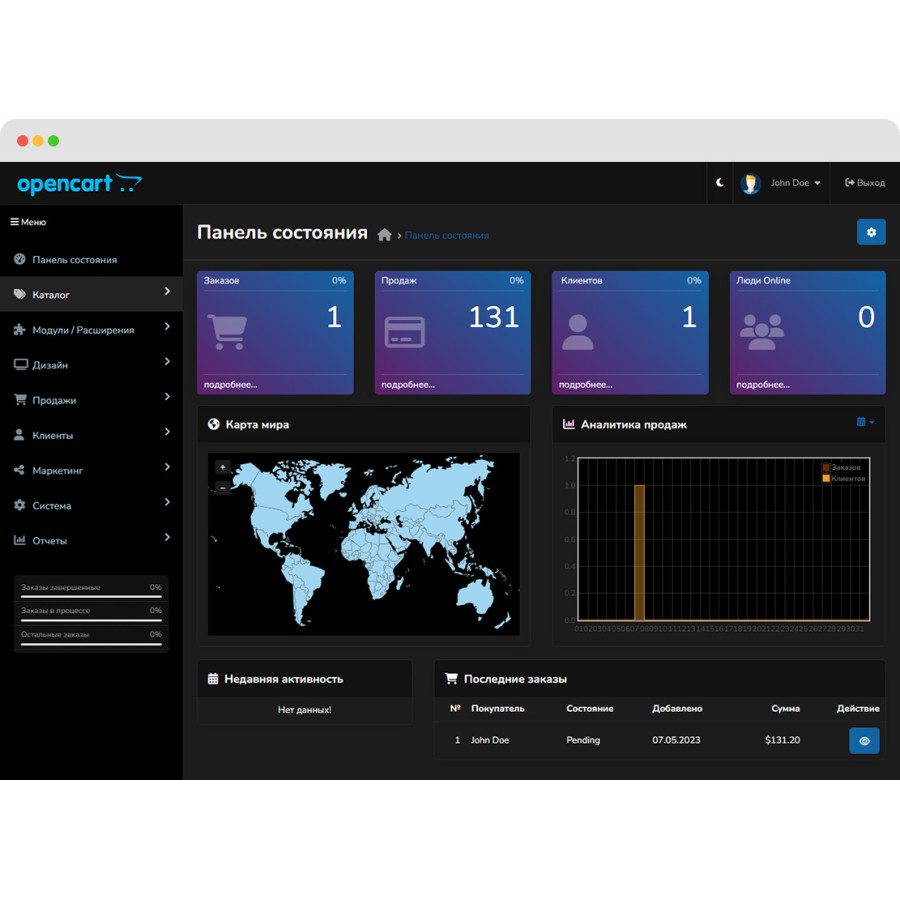Click the shopping cart icon in Заказов tile
Image resolution: width=900 pixels, height=900 pixels.
coord(227,332)
